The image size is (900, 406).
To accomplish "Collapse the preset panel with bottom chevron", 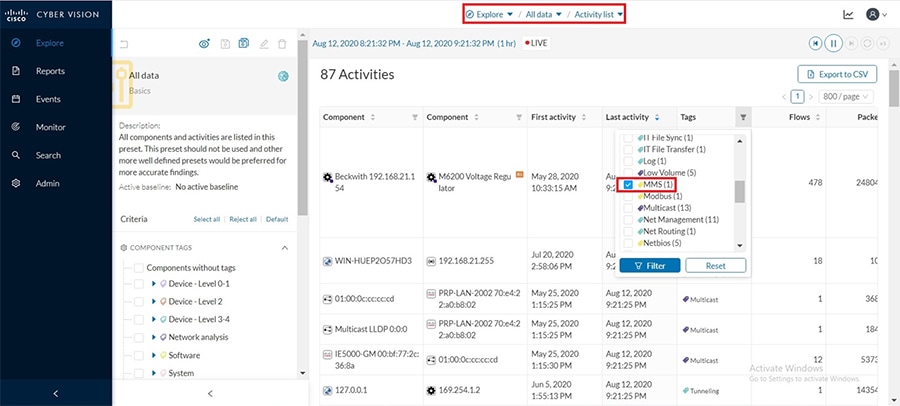I will pos(210,393).
